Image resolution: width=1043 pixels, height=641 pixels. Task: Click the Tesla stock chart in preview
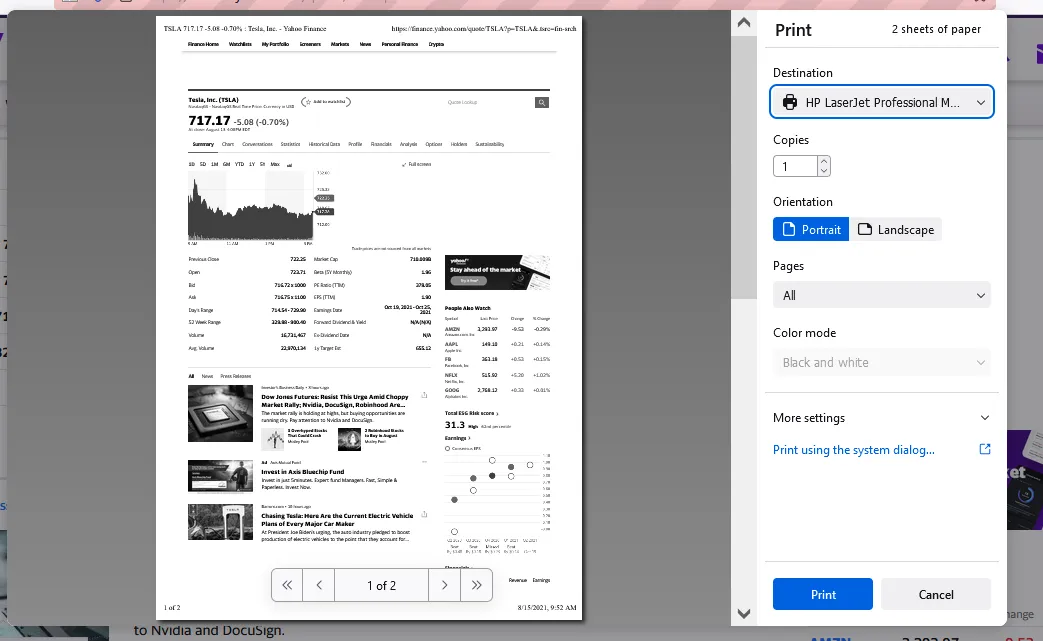[x=251, y=206]
